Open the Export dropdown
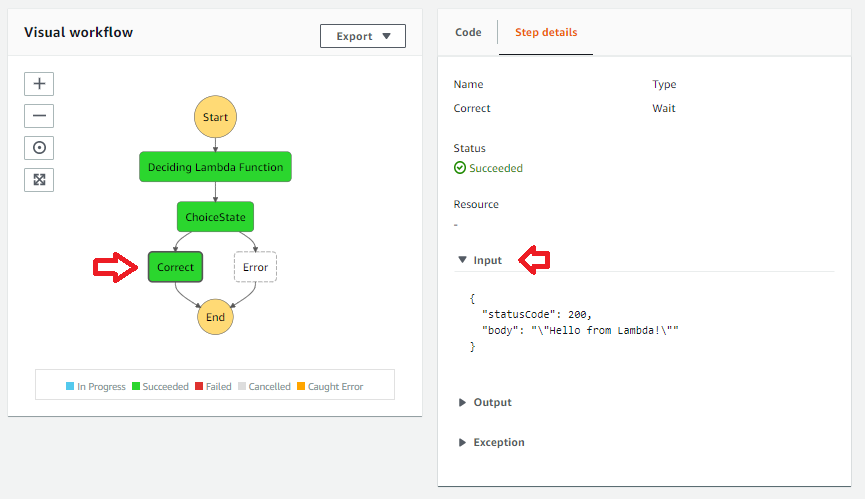This screenshot has width=865, height=499. [362, 36]
